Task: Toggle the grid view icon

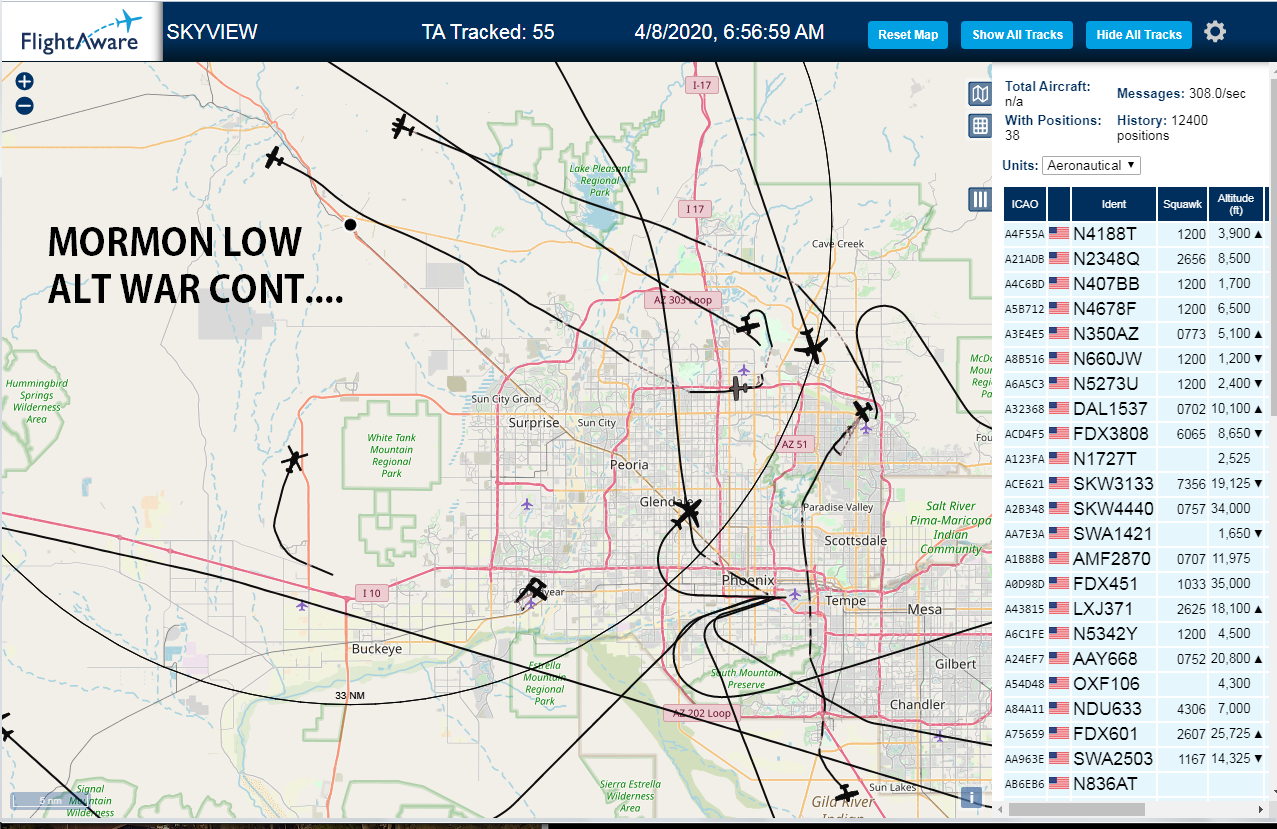Action: coord(980,126)
